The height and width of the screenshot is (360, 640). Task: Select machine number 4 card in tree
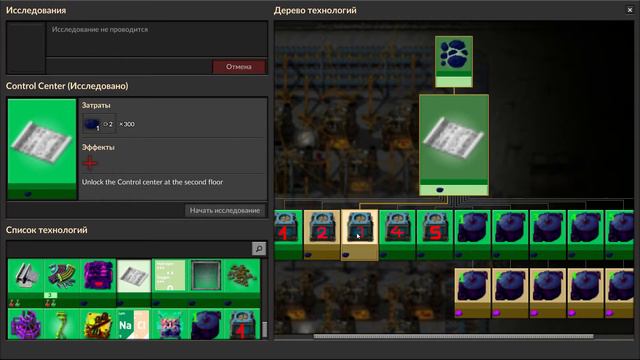coord(397,235)
